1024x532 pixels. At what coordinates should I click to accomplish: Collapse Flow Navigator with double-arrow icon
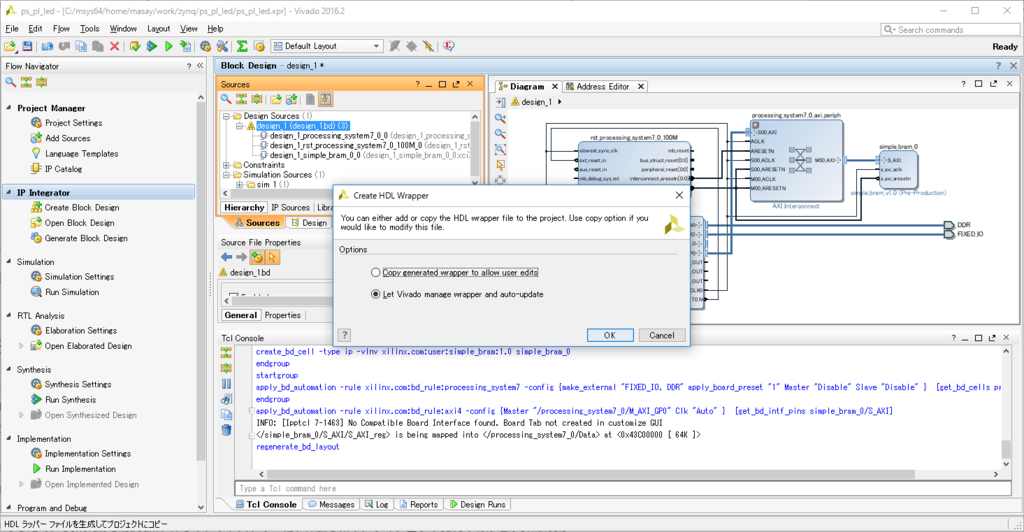point(200,66)
